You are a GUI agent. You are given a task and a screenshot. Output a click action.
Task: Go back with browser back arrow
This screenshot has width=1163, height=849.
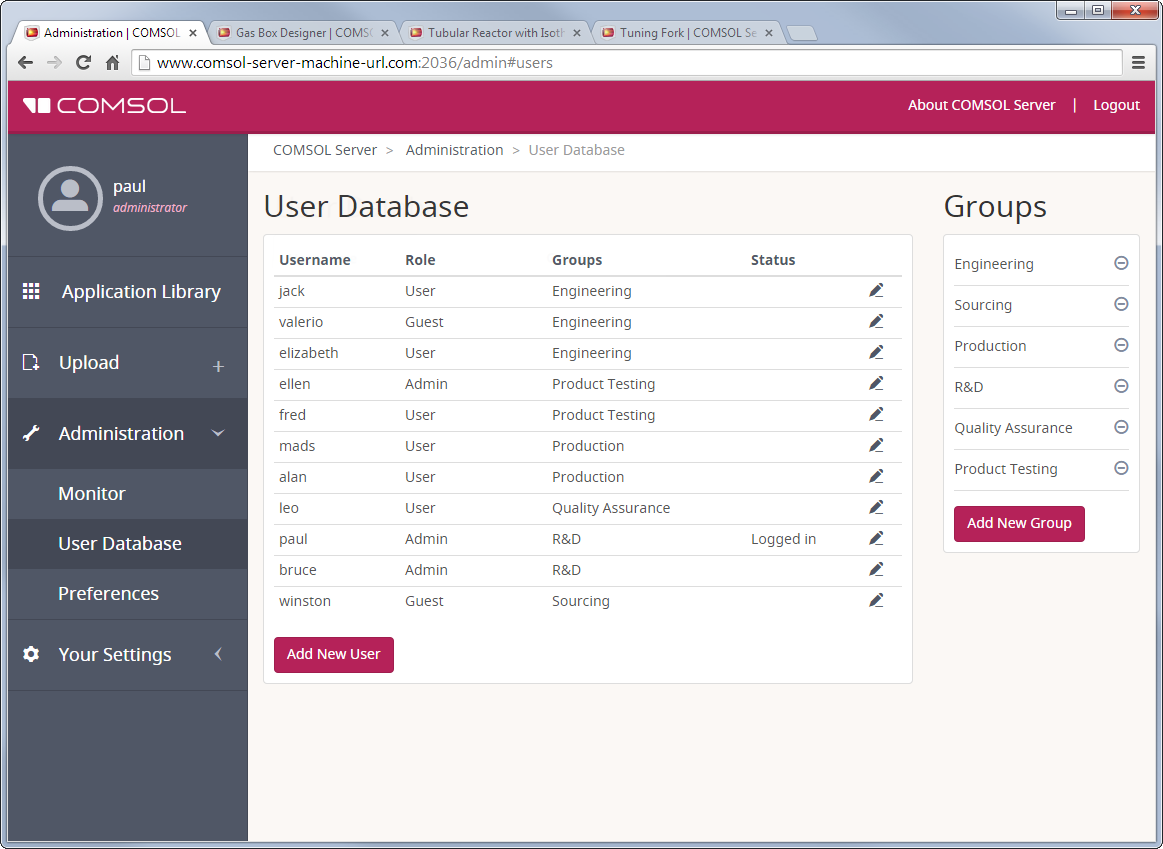click(x=25, y=63)
